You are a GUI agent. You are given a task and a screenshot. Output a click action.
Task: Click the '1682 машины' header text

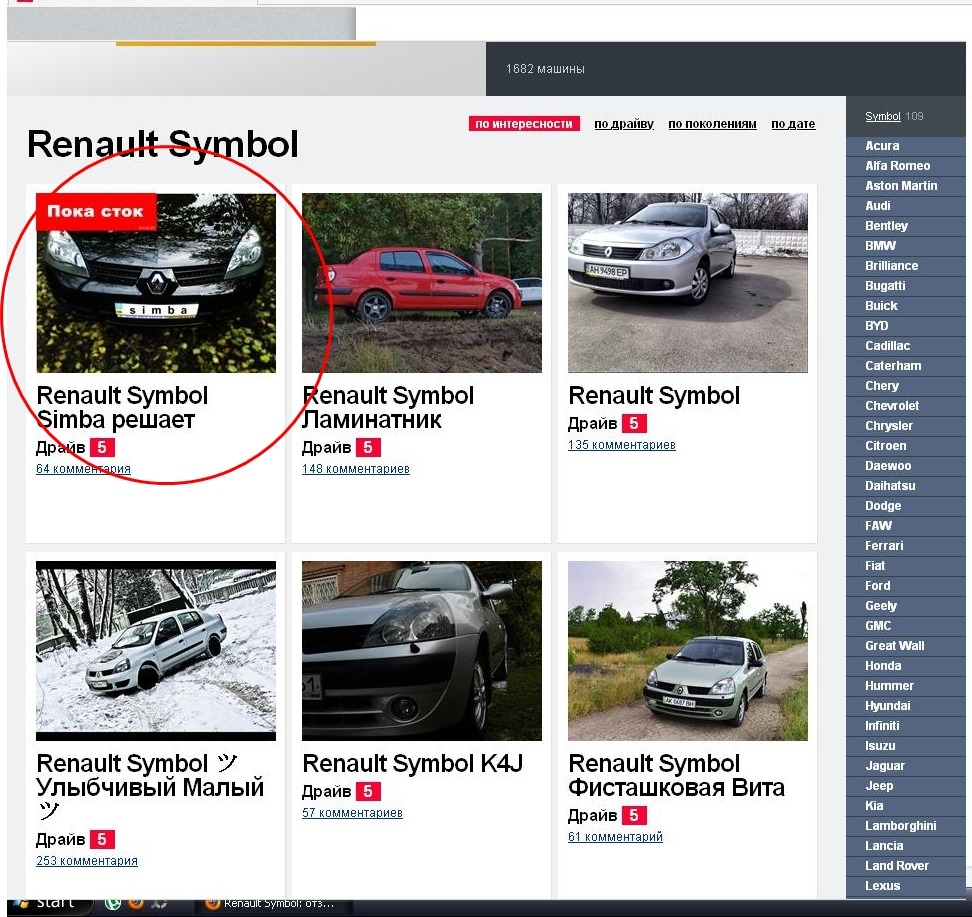(x=545, y=69)
